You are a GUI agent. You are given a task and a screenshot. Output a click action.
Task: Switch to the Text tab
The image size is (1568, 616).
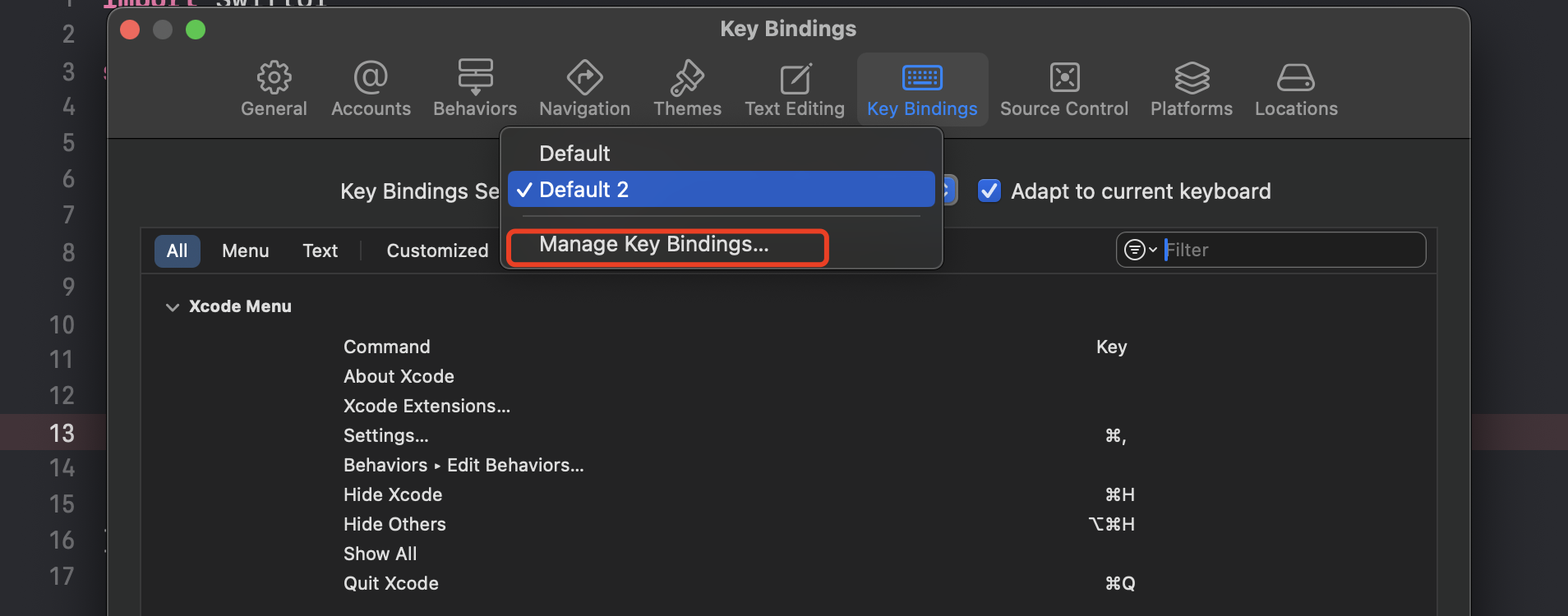[x=320, y=251]
